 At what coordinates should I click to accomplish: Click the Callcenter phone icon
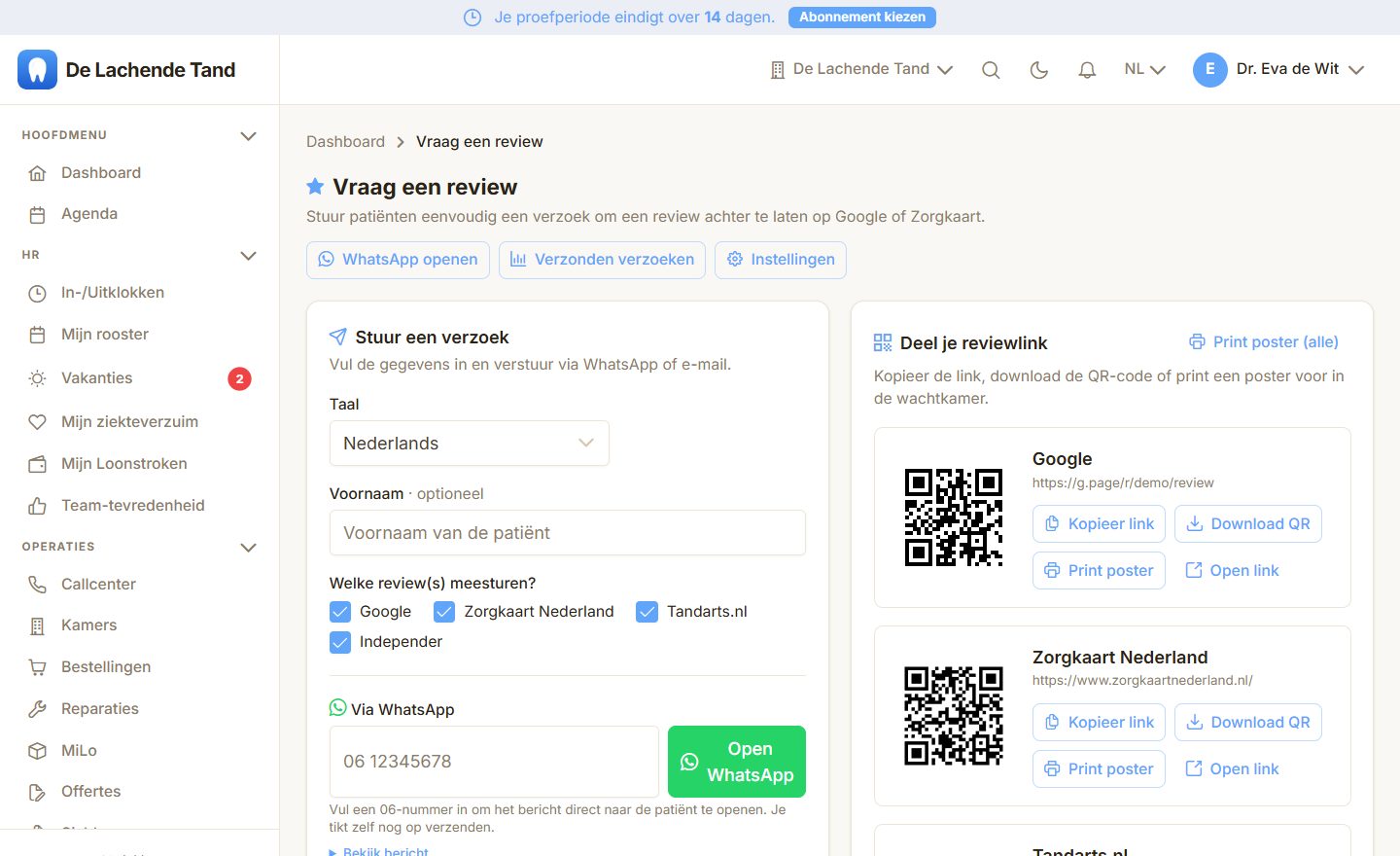click(x=37, y=585)
